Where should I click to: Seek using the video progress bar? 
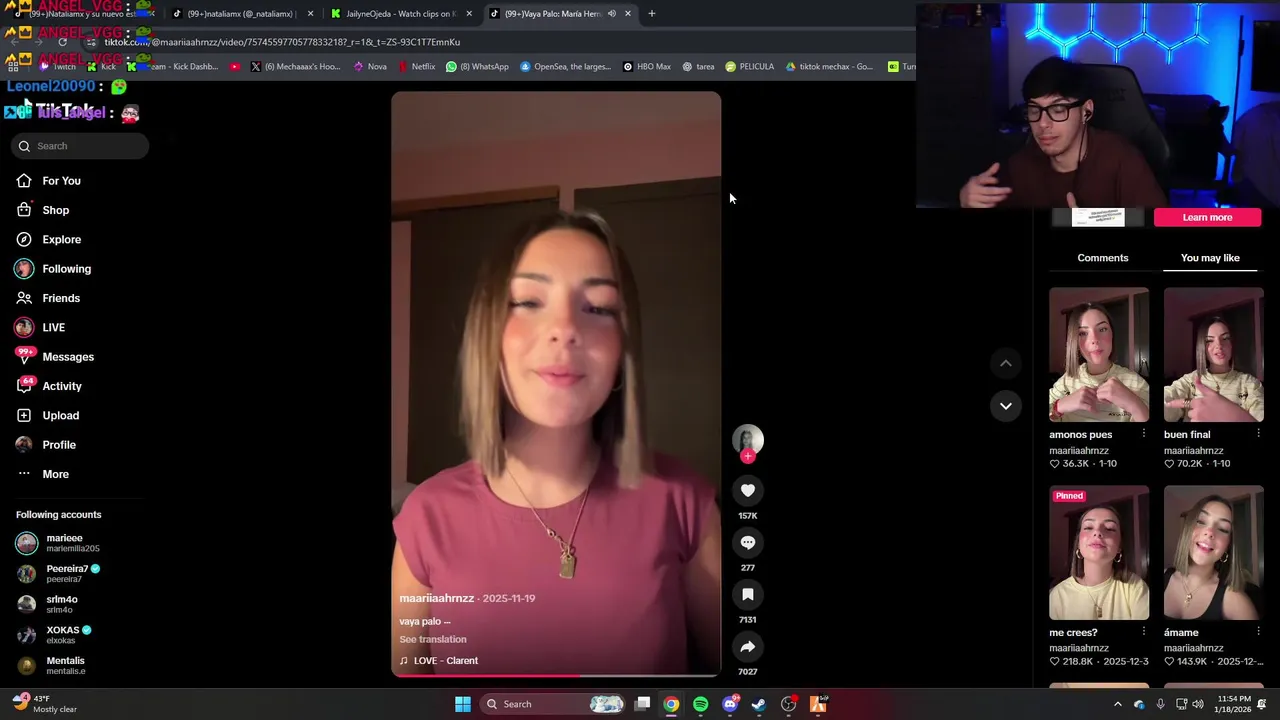(556, 675)
